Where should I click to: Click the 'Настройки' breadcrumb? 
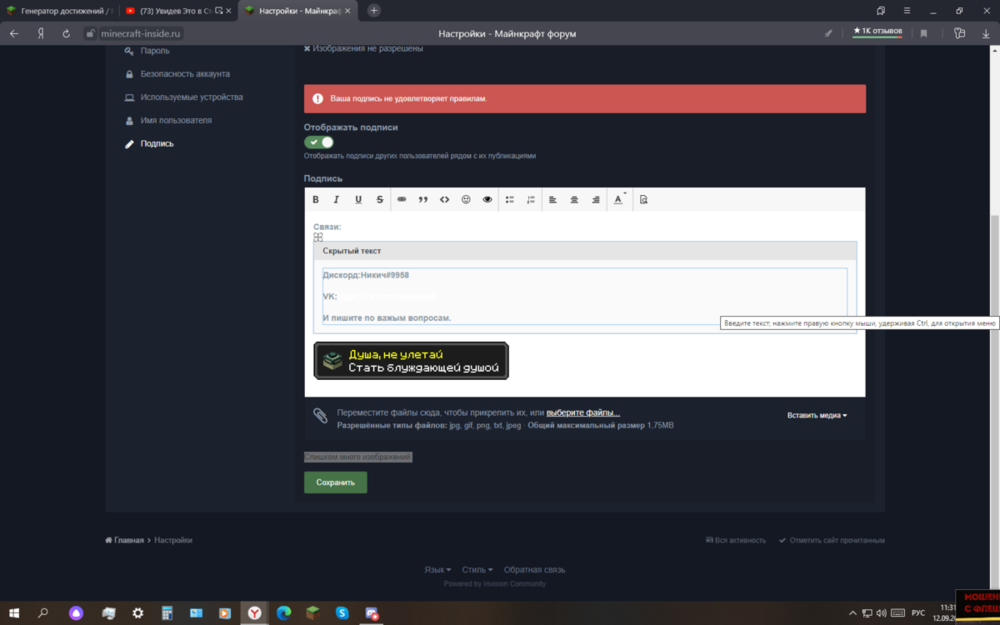tap(173, 540)
